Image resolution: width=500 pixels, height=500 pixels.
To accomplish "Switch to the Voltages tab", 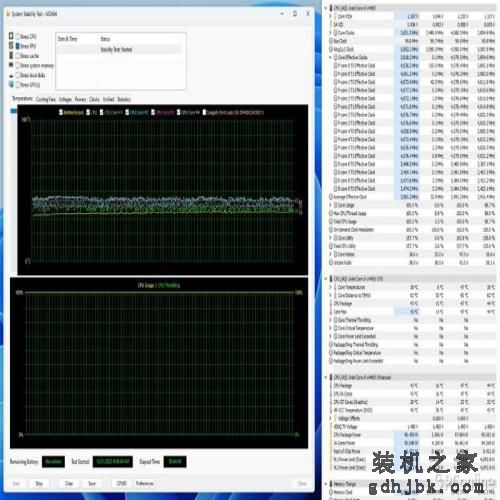I will 65,99.
